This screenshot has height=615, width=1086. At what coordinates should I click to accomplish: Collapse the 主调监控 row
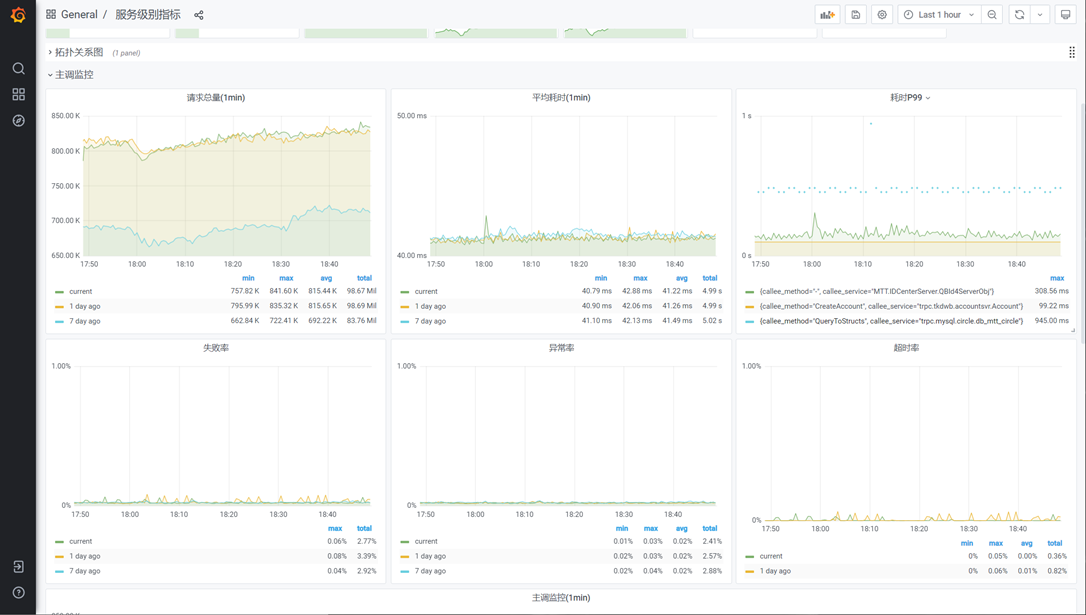click(74, 75)
